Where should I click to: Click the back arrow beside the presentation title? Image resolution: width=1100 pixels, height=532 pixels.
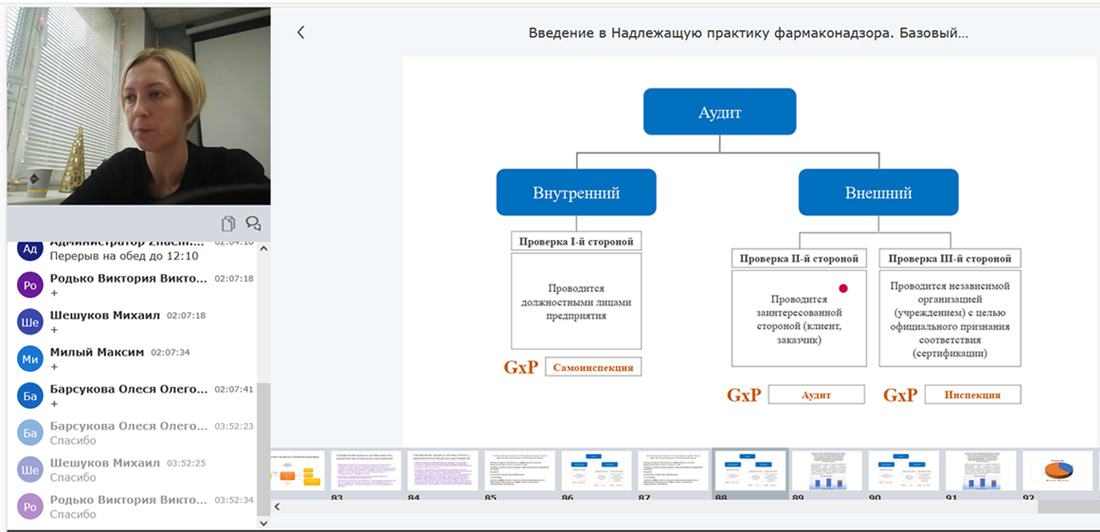[301, 32]
